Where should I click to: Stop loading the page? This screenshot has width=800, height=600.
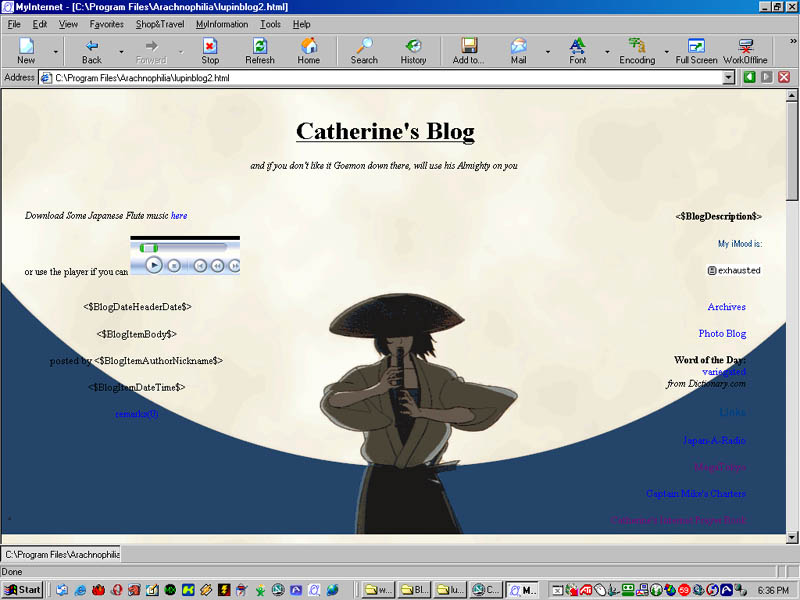point(210,51)
